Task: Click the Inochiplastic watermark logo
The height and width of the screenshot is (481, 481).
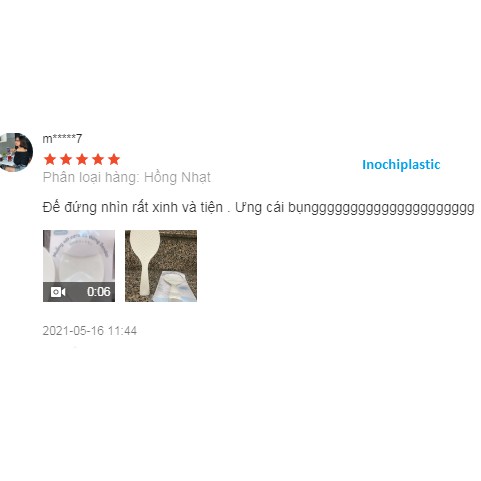Action: point(401,165)
